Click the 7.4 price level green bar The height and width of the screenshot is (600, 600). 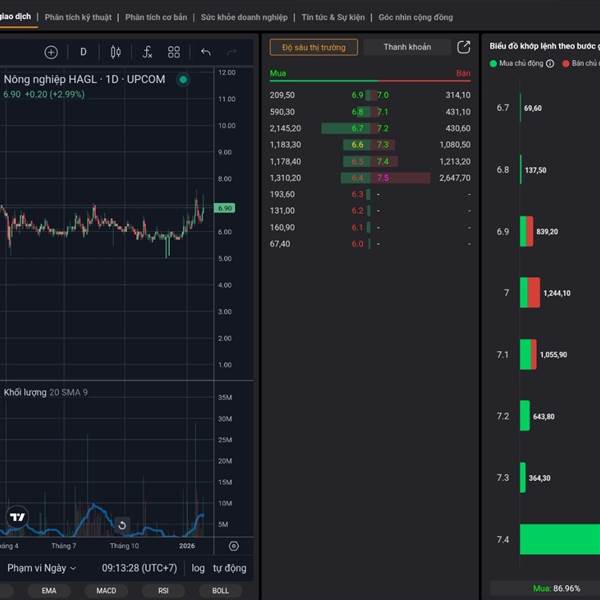(x=560, y=539)
